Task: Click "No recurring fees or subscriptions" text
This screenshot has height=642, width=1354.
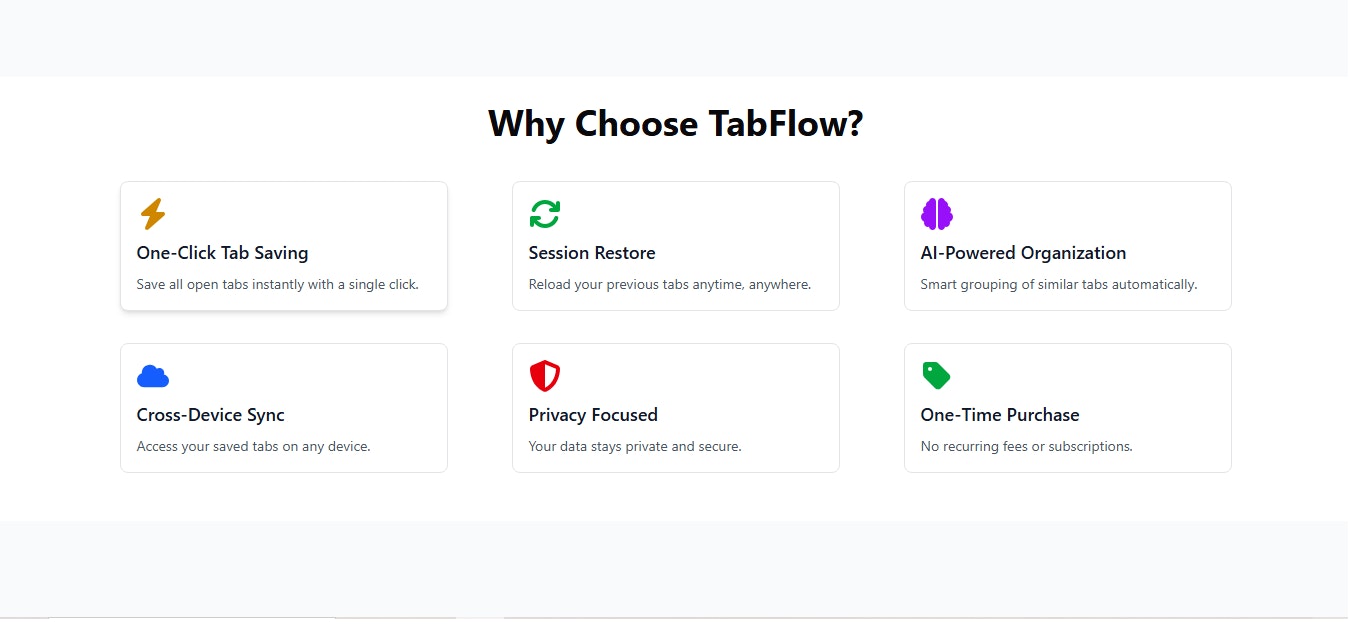Action: coord(1026,446)
